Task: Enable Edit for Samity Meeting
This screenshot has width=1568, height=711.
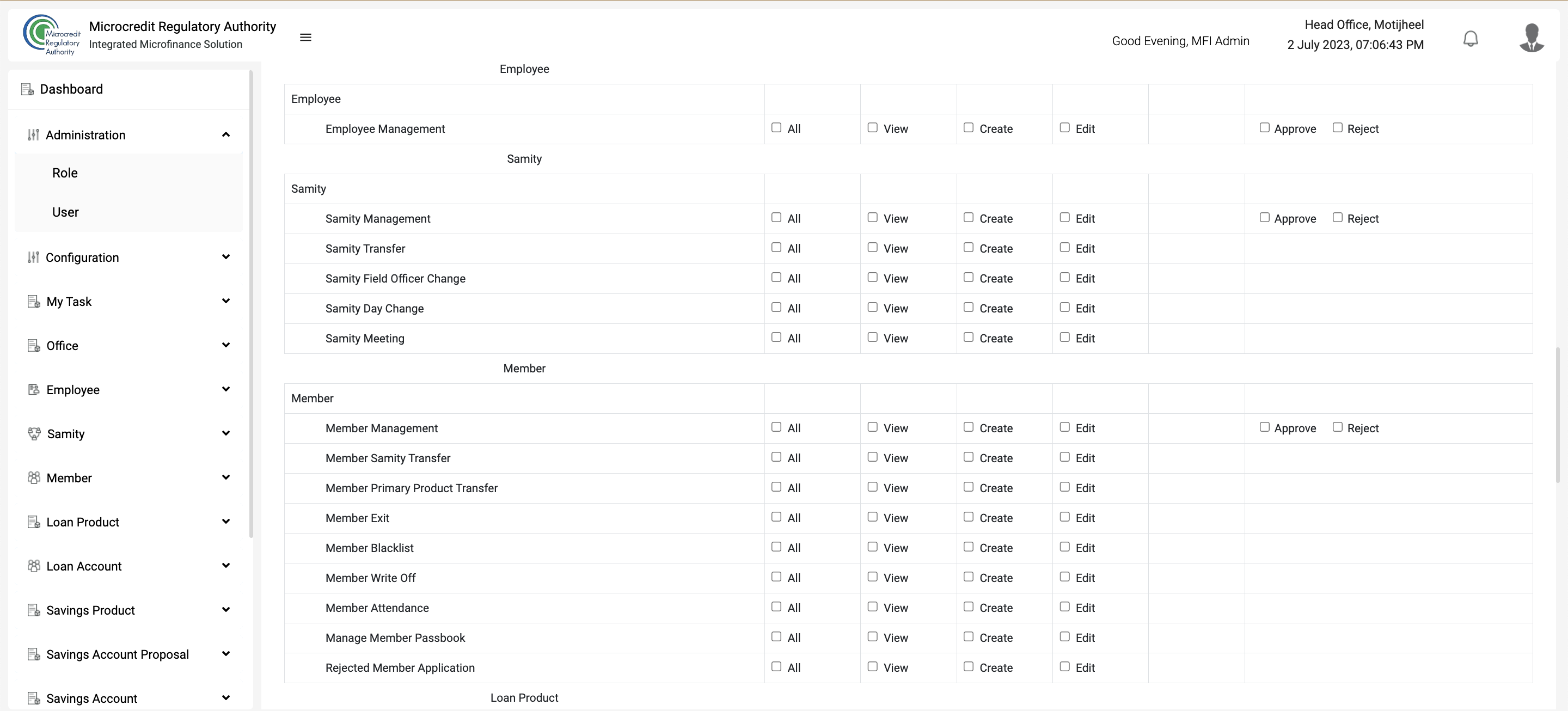Action: [x=1064, y=337]
